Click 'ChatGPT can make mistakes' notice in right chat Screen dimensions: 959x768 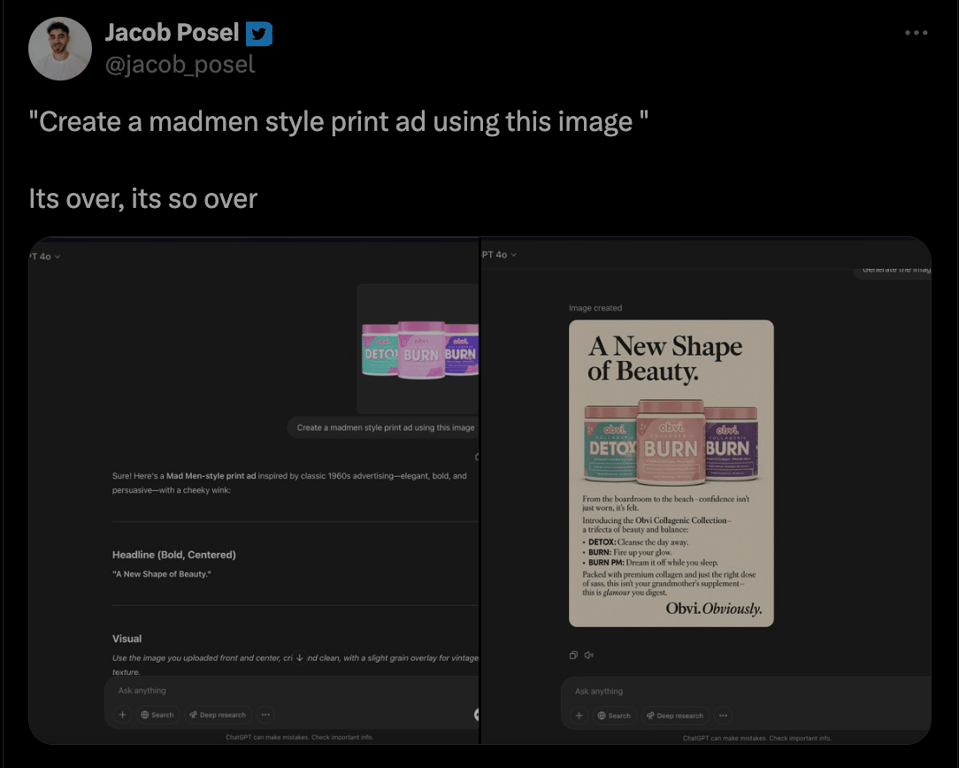pyautogui.click(x=757, y=738)
